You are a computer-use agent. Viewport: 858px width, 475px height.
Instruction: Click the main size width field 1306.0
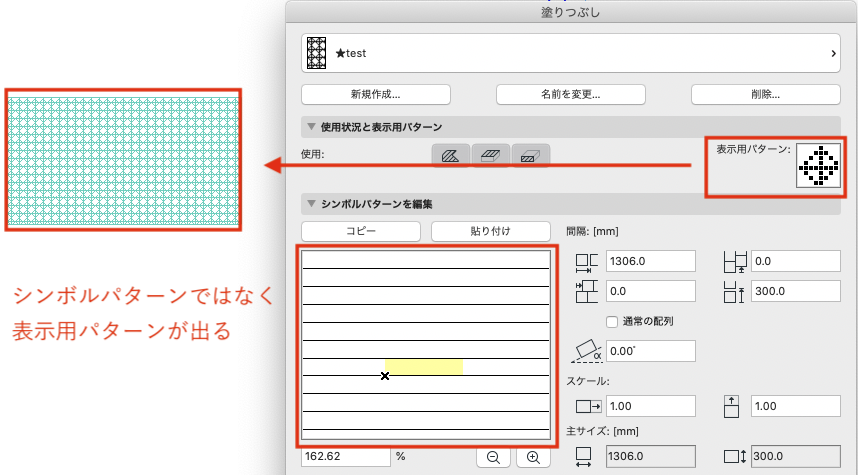click(x=651, y=456)
